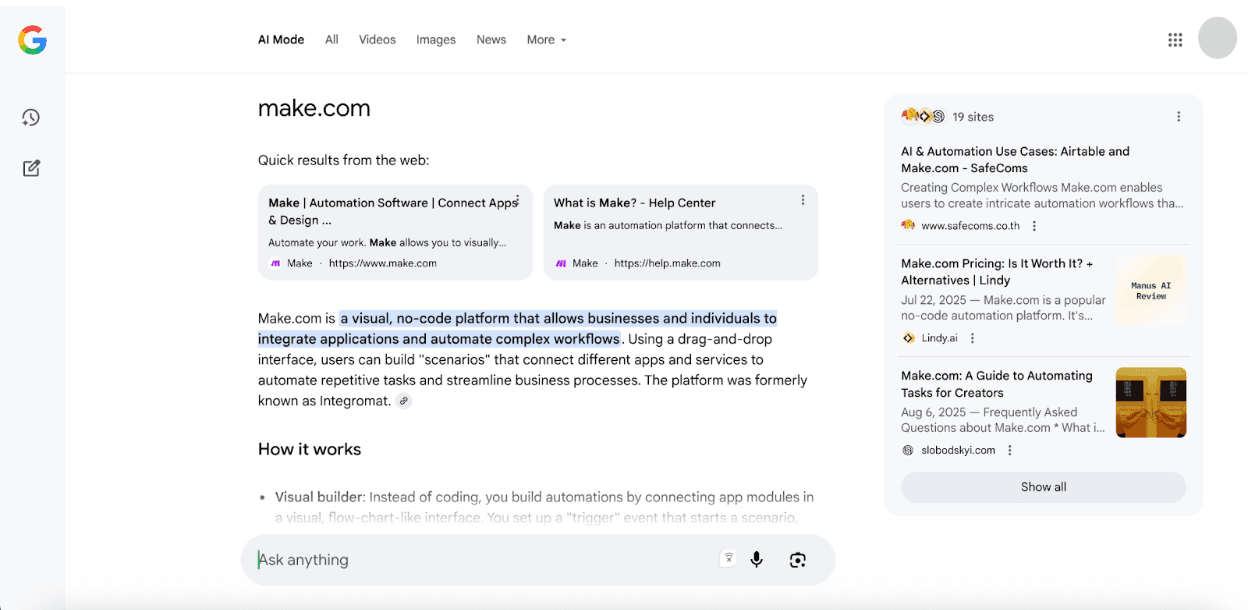Switch to the Images tab

tap(436, 39)
